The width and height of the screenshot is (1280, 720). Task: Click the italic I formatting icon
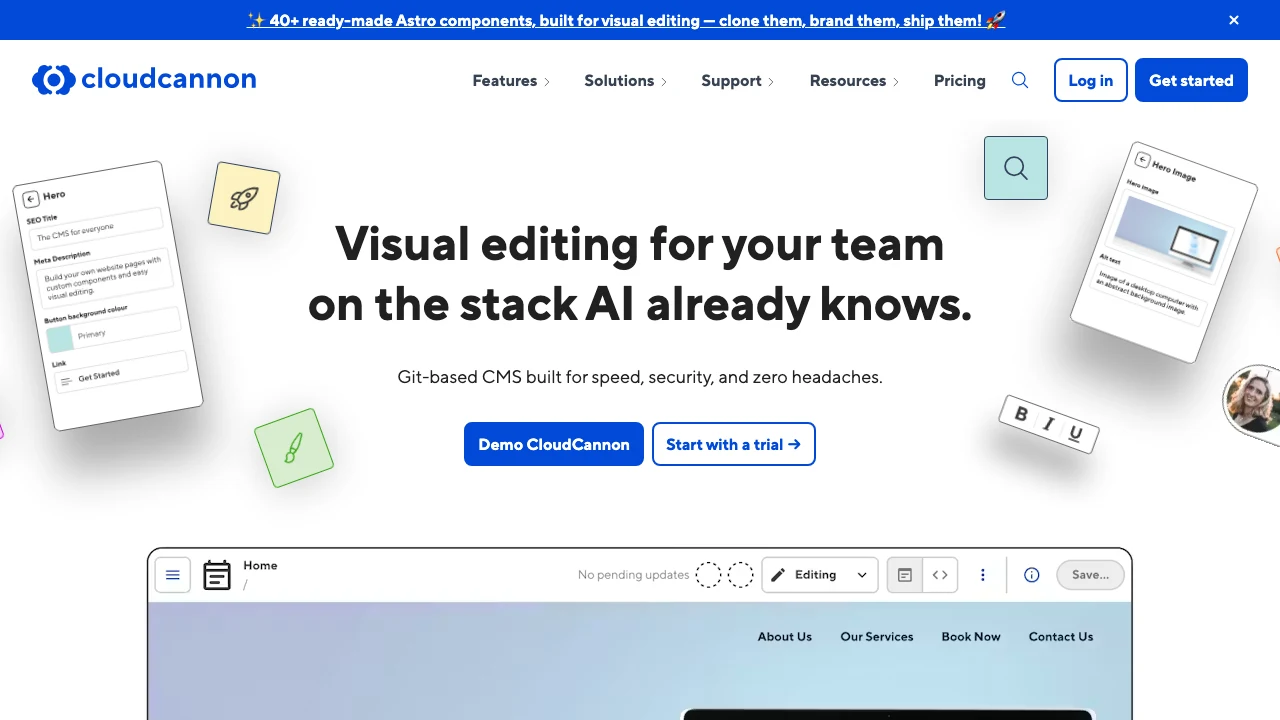point(1048,424)
